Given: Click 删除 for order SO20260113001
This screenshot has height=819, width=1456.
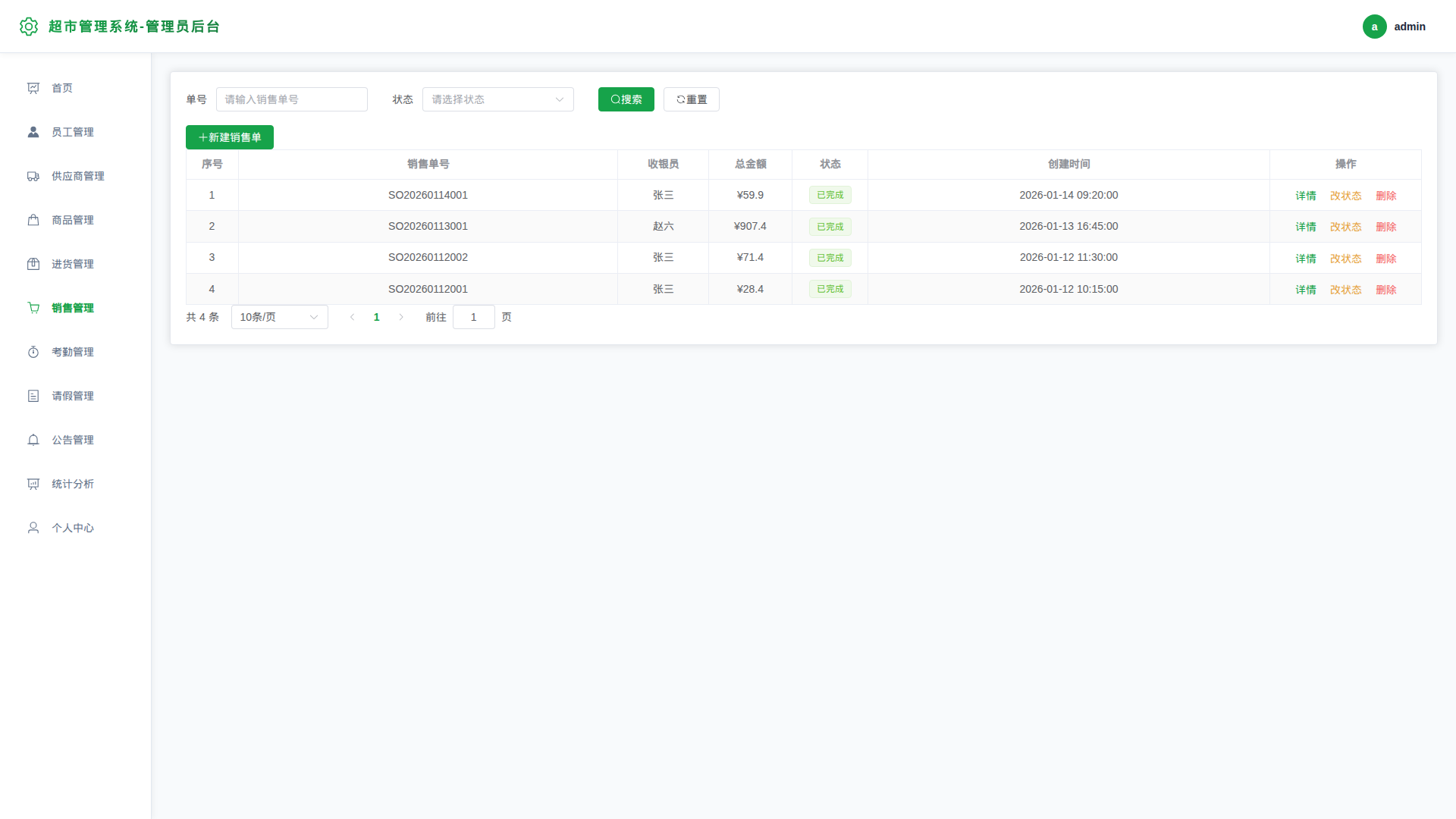Looking at the screenshot, I should point(1386,227).
